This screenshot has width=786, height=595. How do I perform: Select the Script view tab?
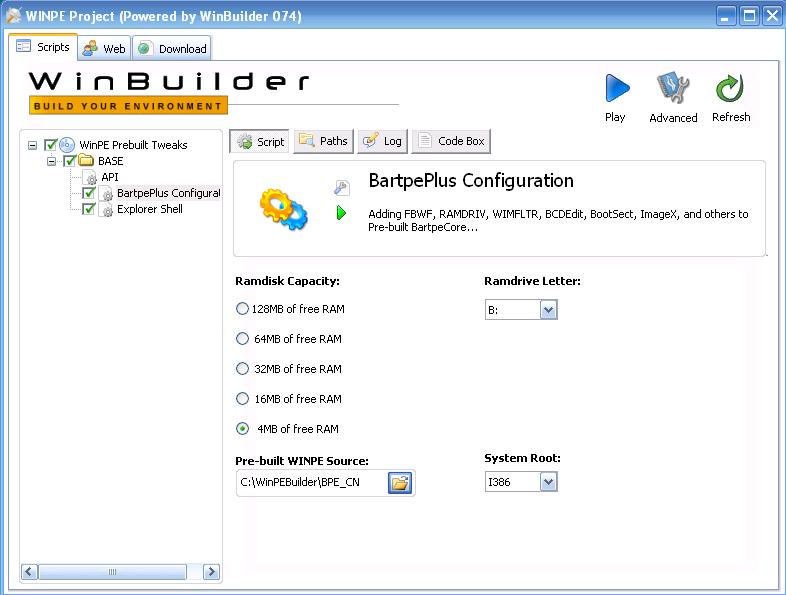pyautogui.click(x=260, y=142)
